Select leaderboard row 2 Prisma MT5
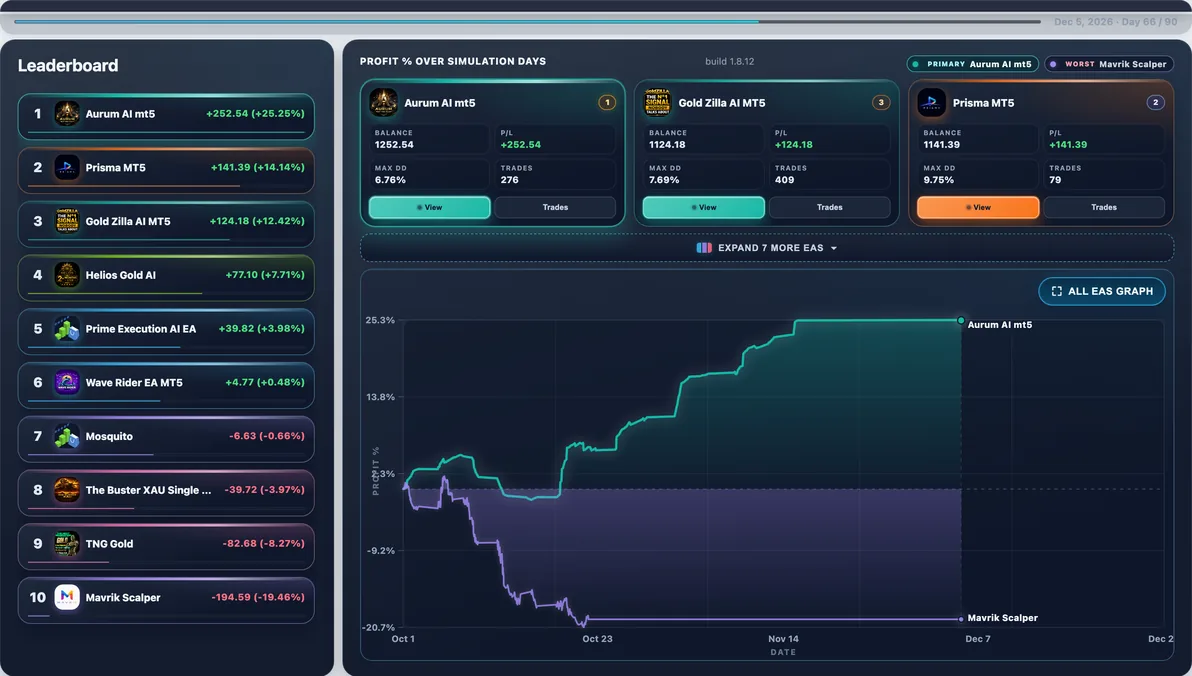The image size is (1192, 676). coord(166,170)
